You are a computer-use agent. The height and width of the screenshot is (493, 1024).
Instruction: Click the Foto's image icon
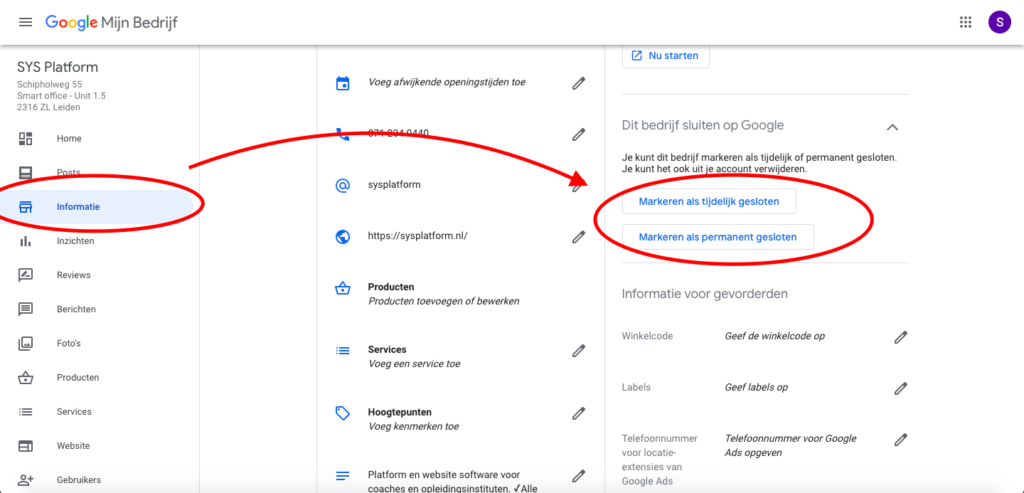[25, 343]
